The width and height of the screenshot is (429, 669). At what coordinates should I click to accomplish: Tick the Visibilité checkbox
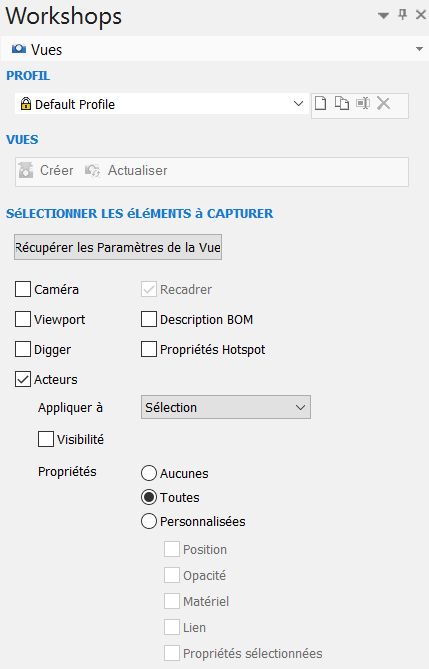[46, 439]
